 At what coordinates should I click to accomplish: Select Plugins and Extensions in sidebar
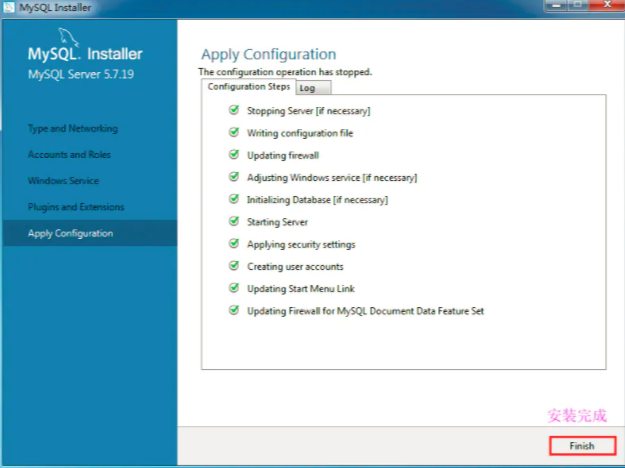[x=76, y=207]
